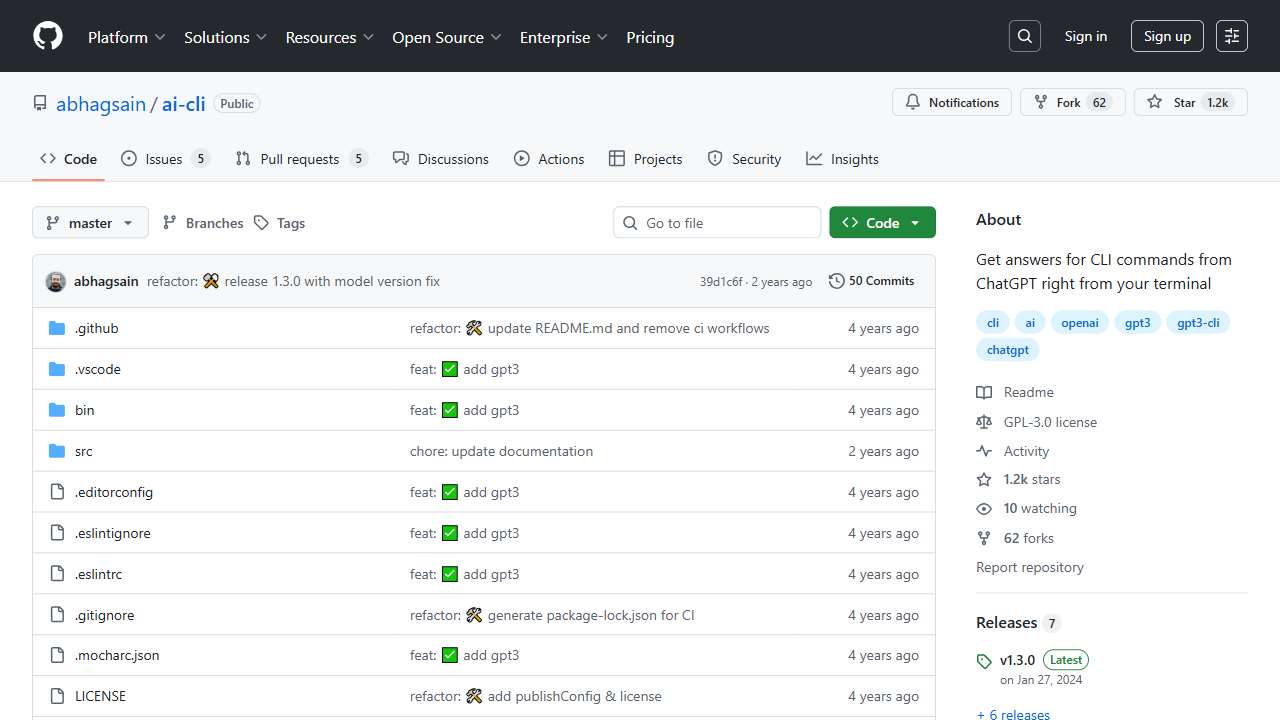
Task: Open the 50 Commits history
Action: click(x=871, y=281)
